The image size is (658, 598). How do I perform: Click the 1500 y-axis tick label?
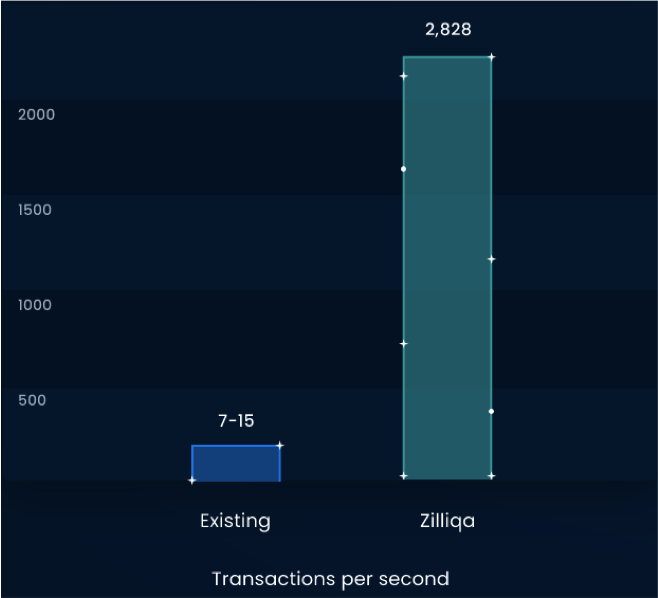coord(35,210)
